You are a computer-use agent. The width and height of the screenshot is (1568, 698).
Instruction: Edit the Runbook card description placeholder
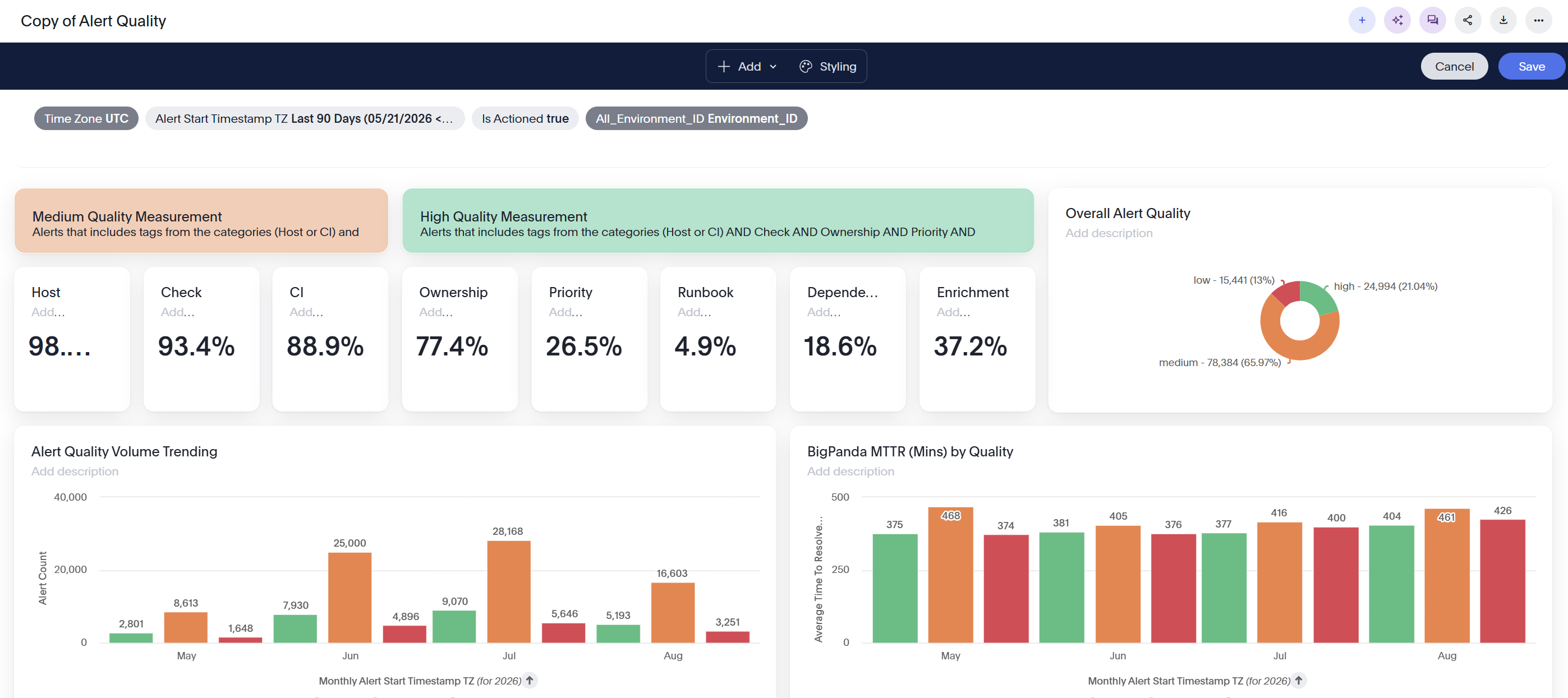(x=695, y=312)
